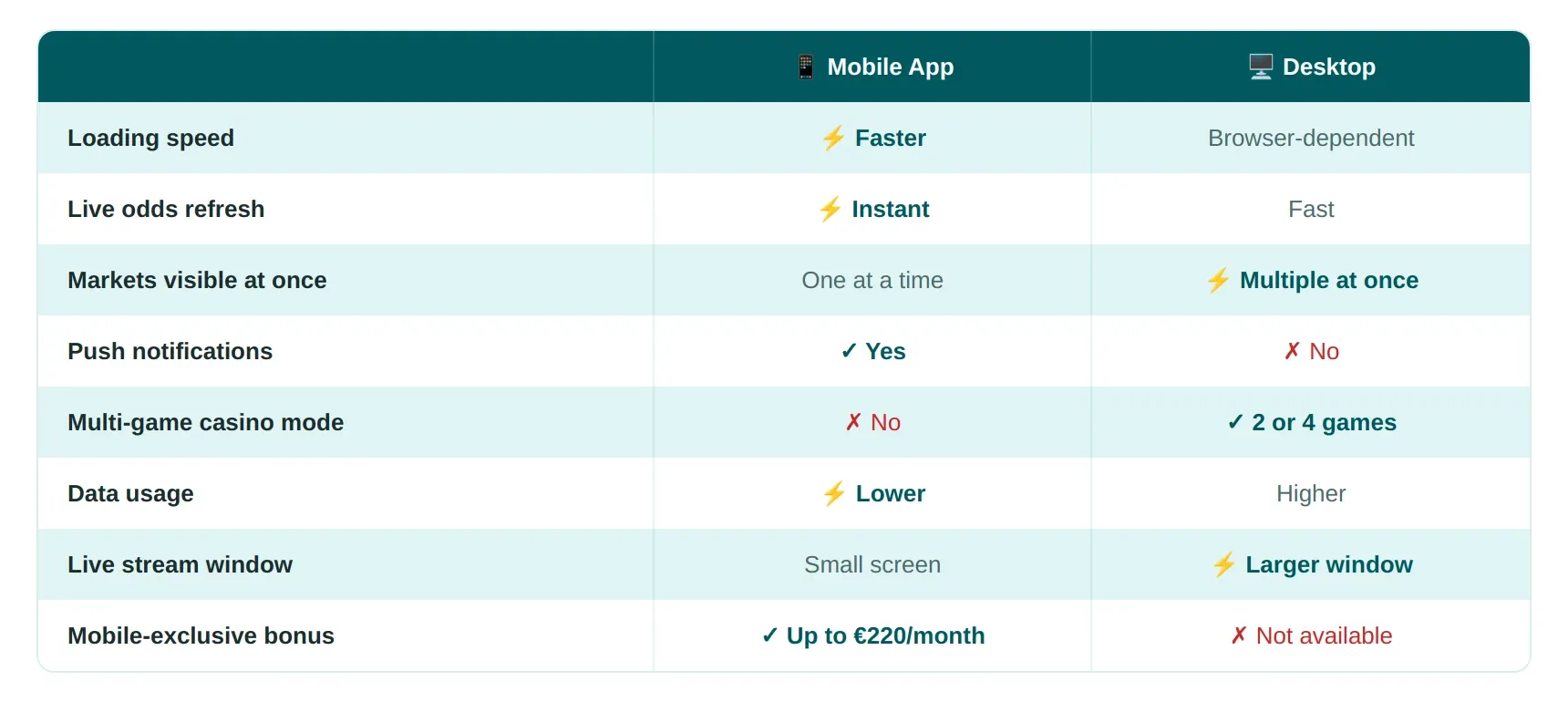Image resolution: width=1568 pixels, height=702 pixels.
Task: Click the Mobile-exclusive bonus label
Action: click(201, 635)
